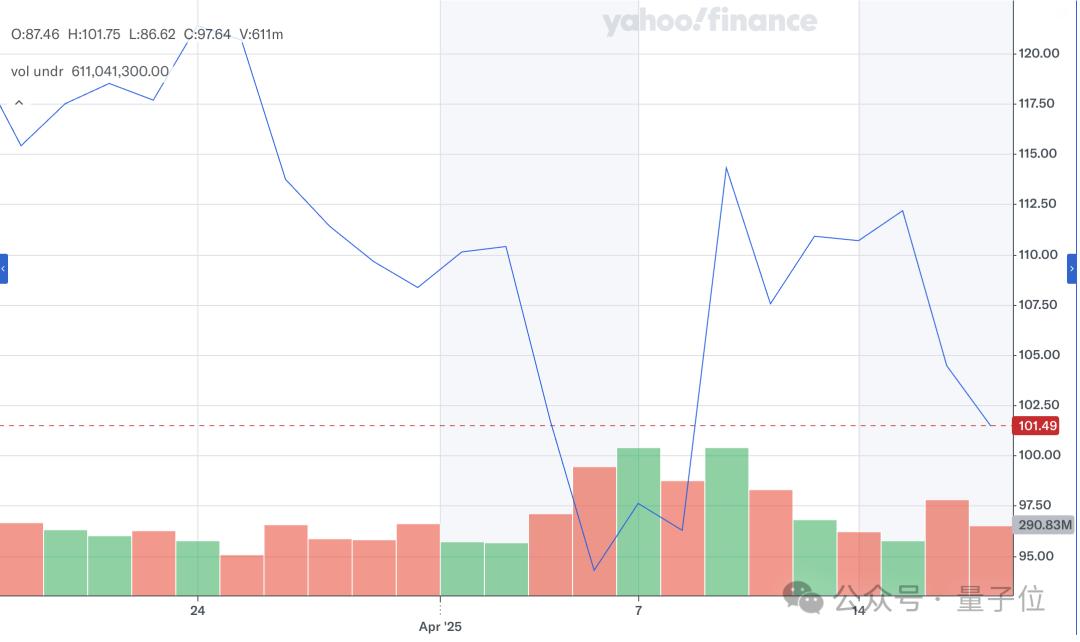Click the C:97.64 close price readout

click(207, 34)
